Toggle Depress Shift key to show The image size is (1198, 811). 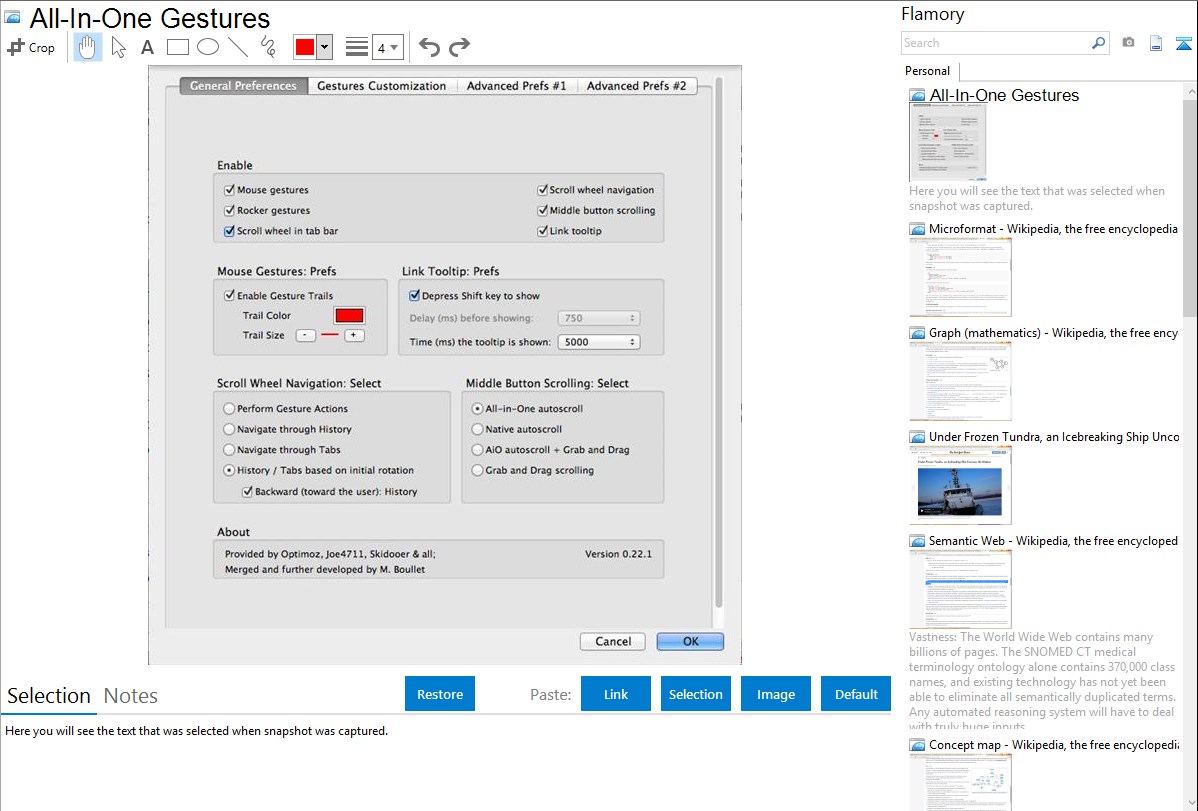tap(414, 295)
